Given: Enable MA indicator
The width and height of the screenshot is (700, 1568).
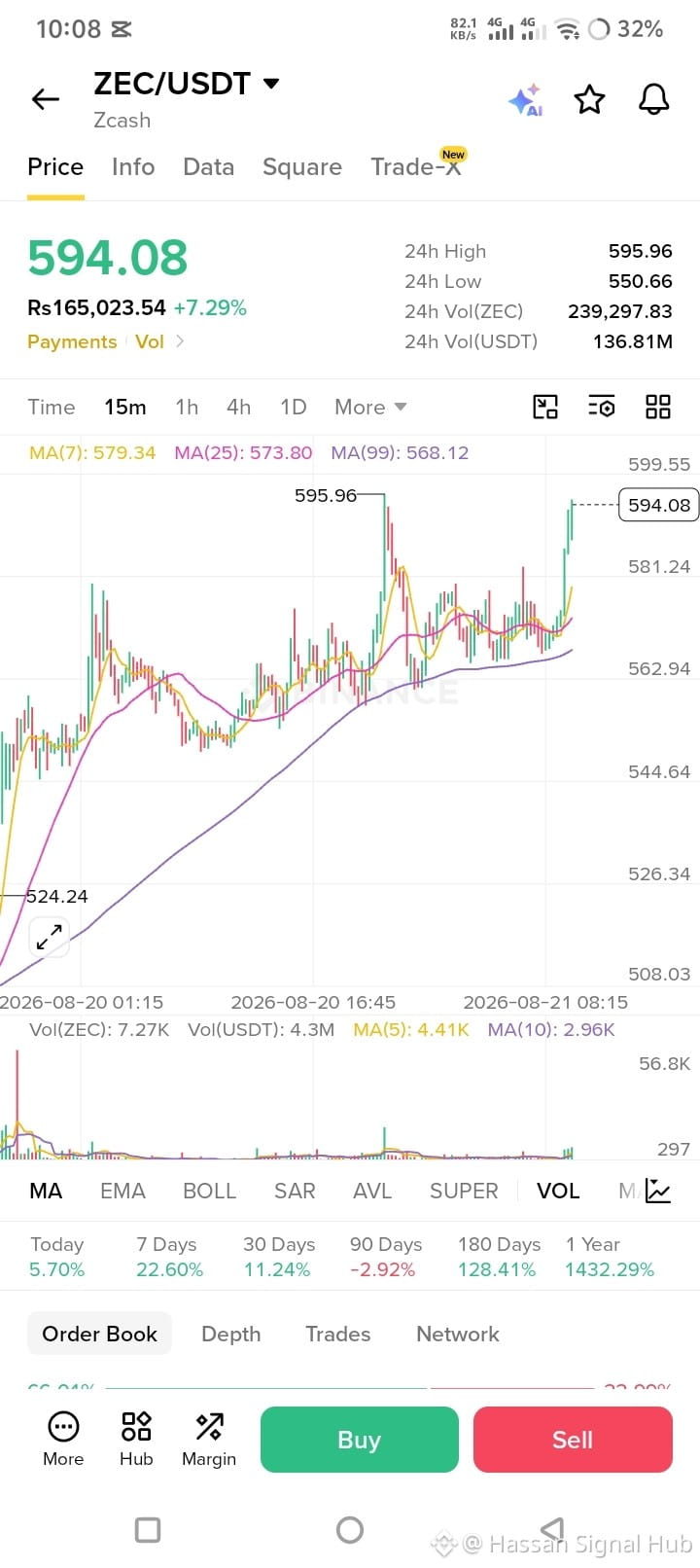Looking at the screenshot, I should click(x=46, y=1191).
